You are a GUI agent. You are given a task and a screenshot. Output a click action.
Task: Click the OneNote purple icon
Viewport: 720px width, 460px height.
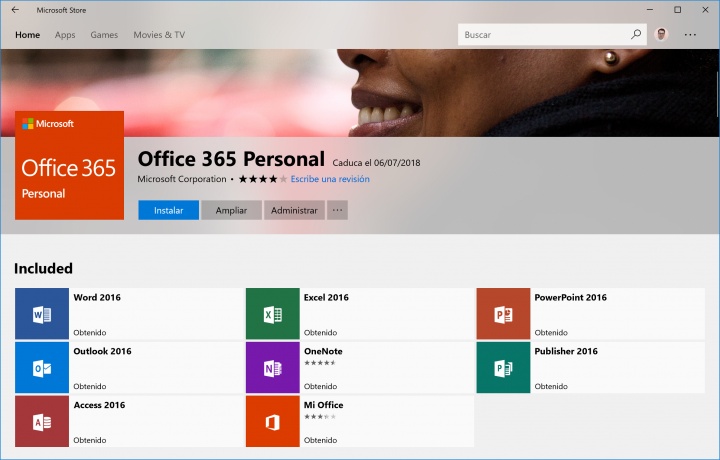point(273,368)
